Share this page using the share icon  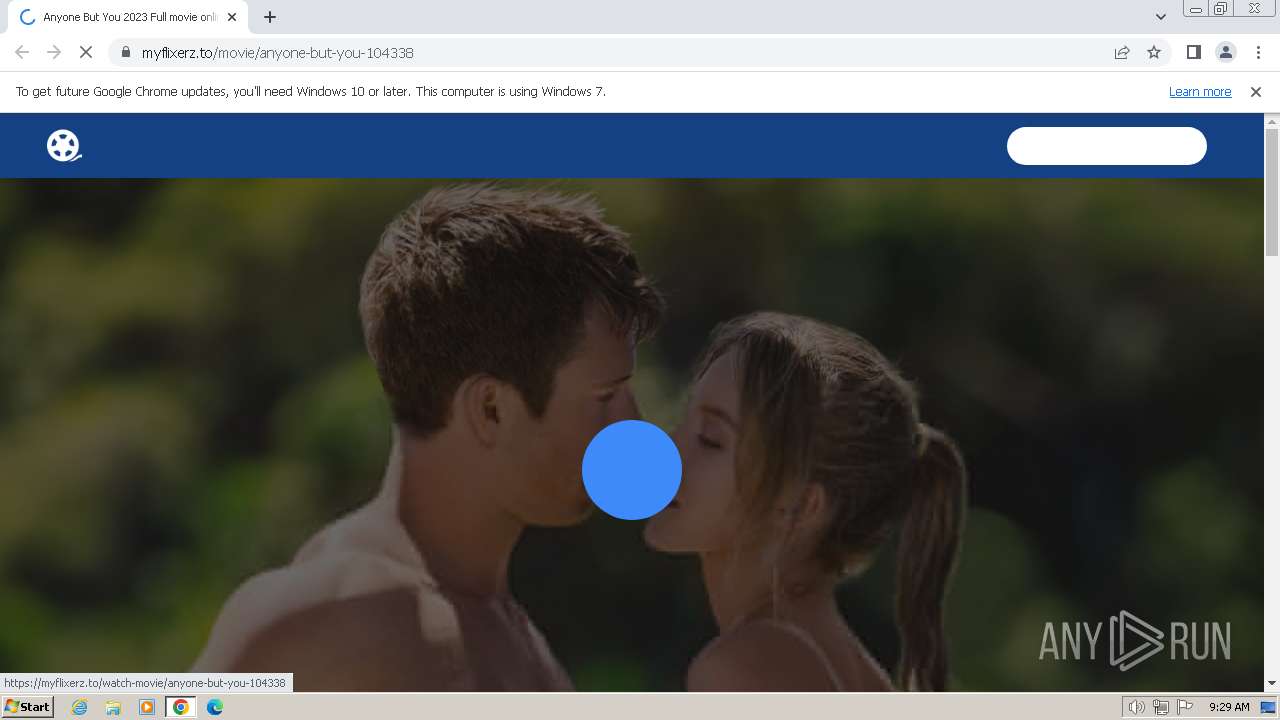pos(1122,52)
